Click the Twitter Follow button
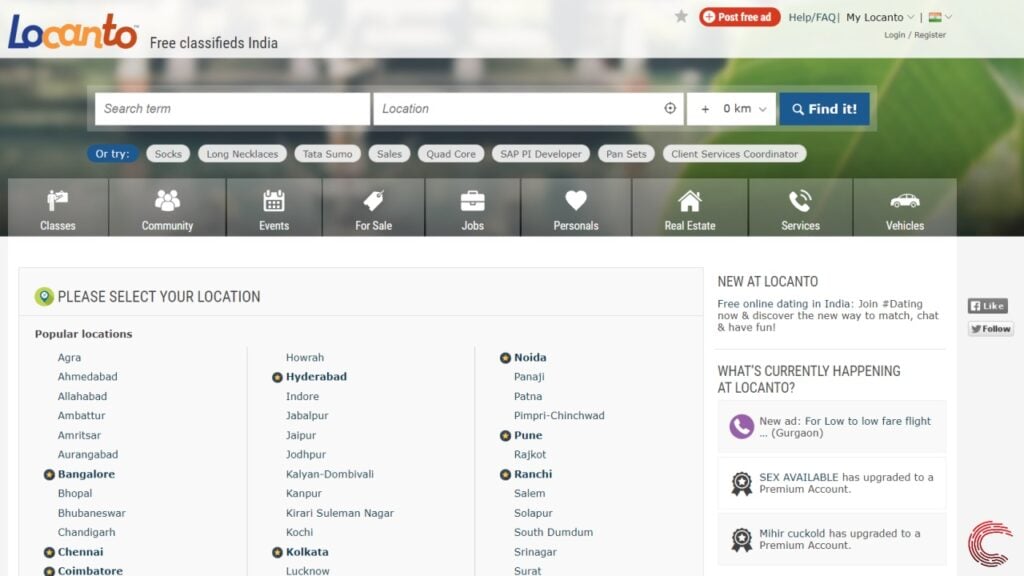Screen dimensions: 1024x576 point(991,328)
